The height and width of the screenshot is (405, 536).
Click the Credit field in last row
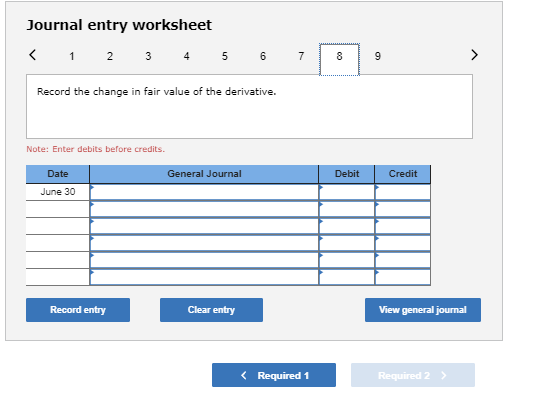pyautogui.click(x=403, y=277)
